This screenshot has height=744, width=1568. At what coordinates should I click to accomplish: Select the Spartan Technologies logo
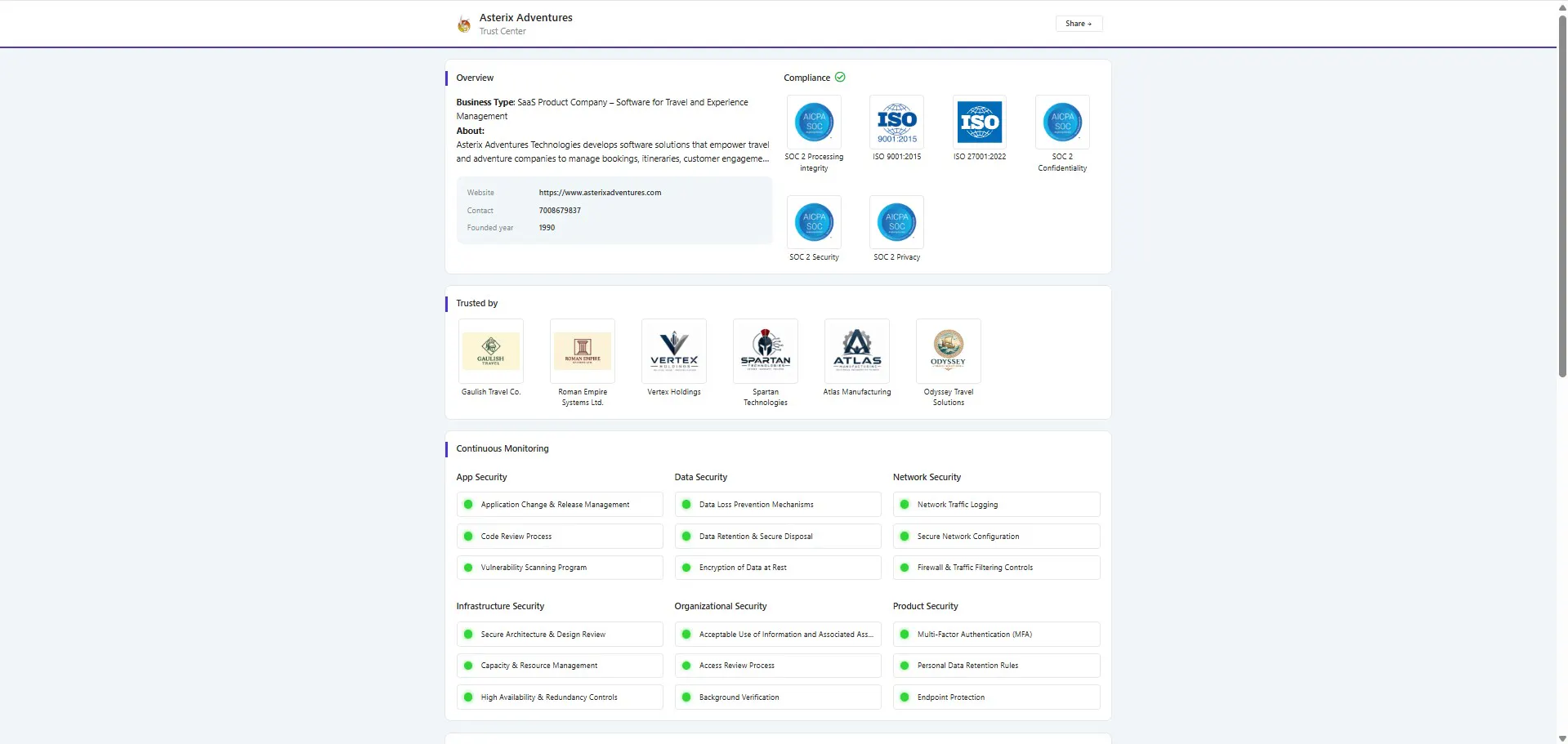point(766,351)
